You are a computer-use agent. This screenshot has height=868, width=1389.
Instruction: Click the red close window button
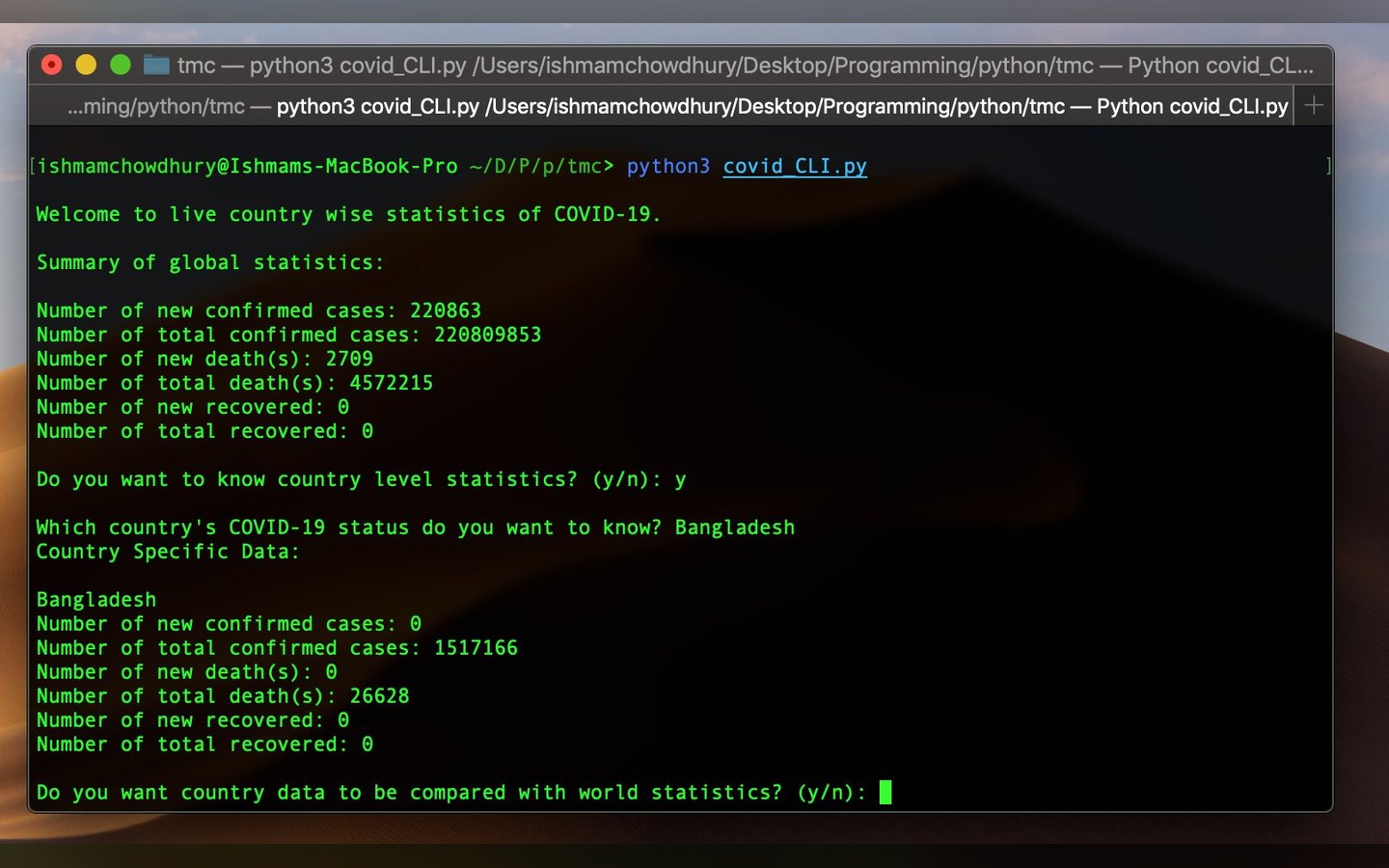52,65
